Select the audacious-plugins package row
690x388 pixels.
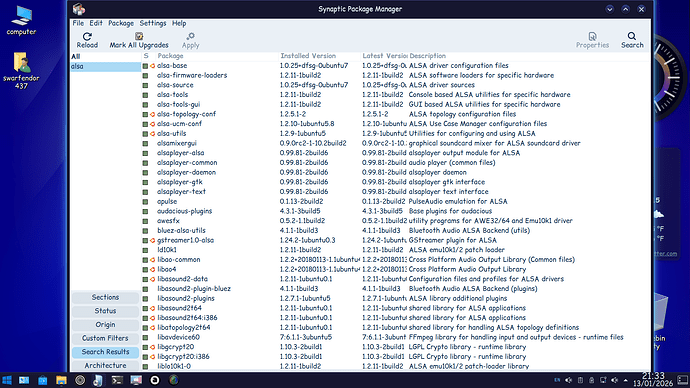coord(395,211)
